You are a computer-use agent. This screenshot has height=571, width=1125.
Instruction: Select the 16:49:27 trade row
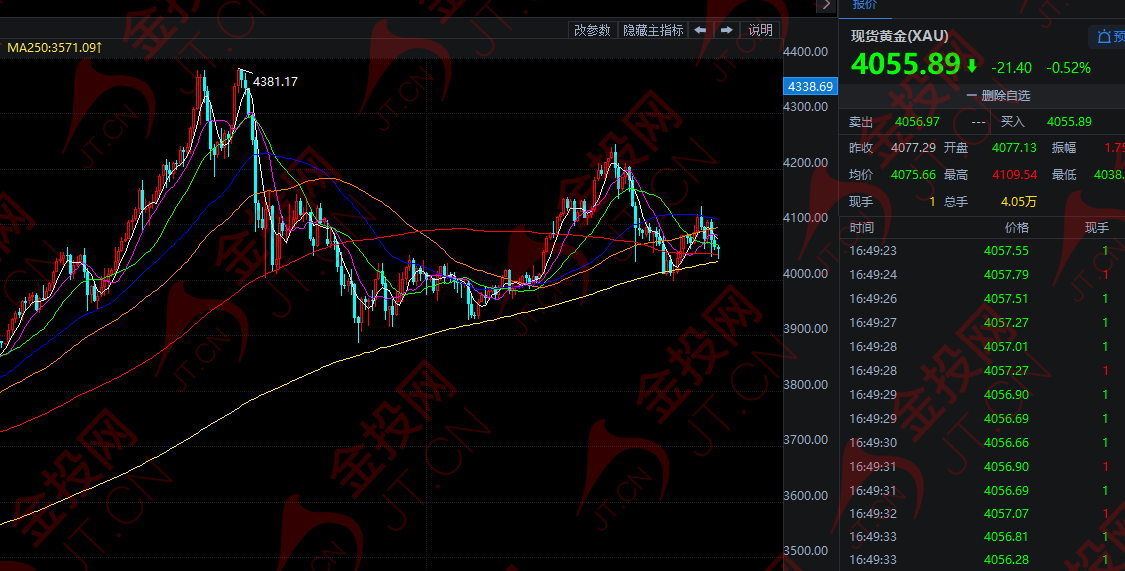tap(982, 323)
